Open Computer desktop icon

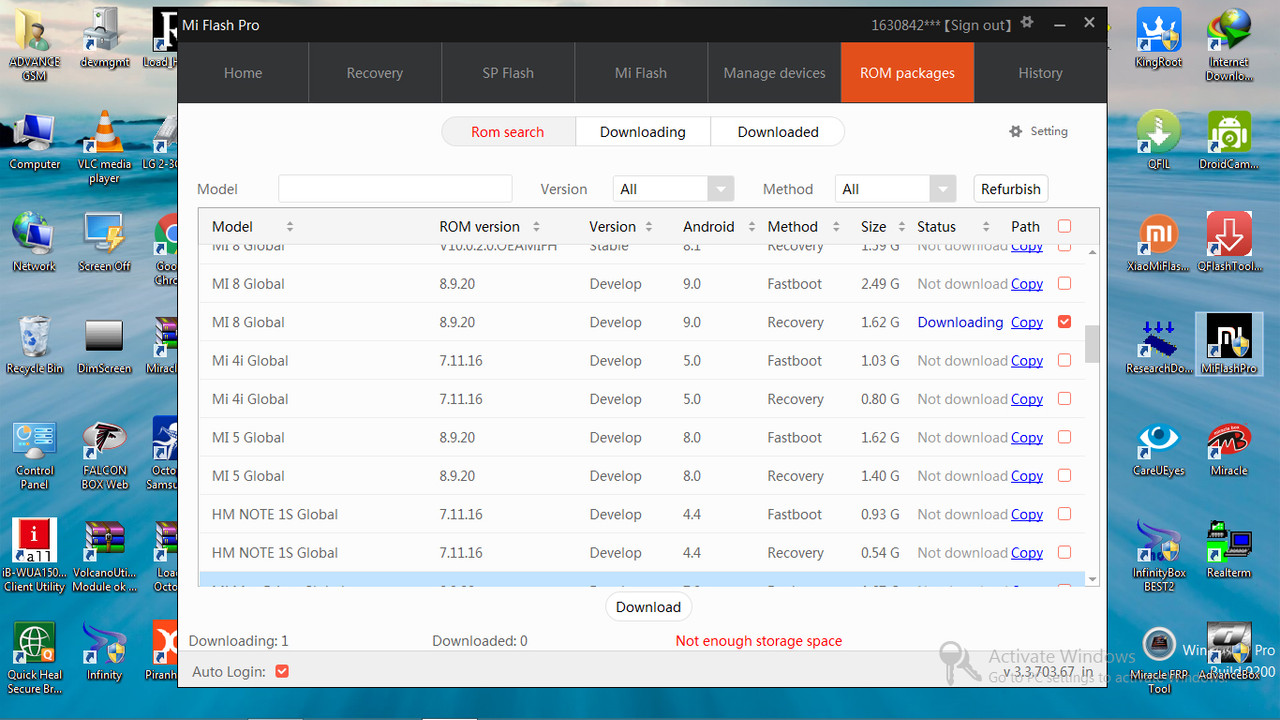click(x=35, y=140)
